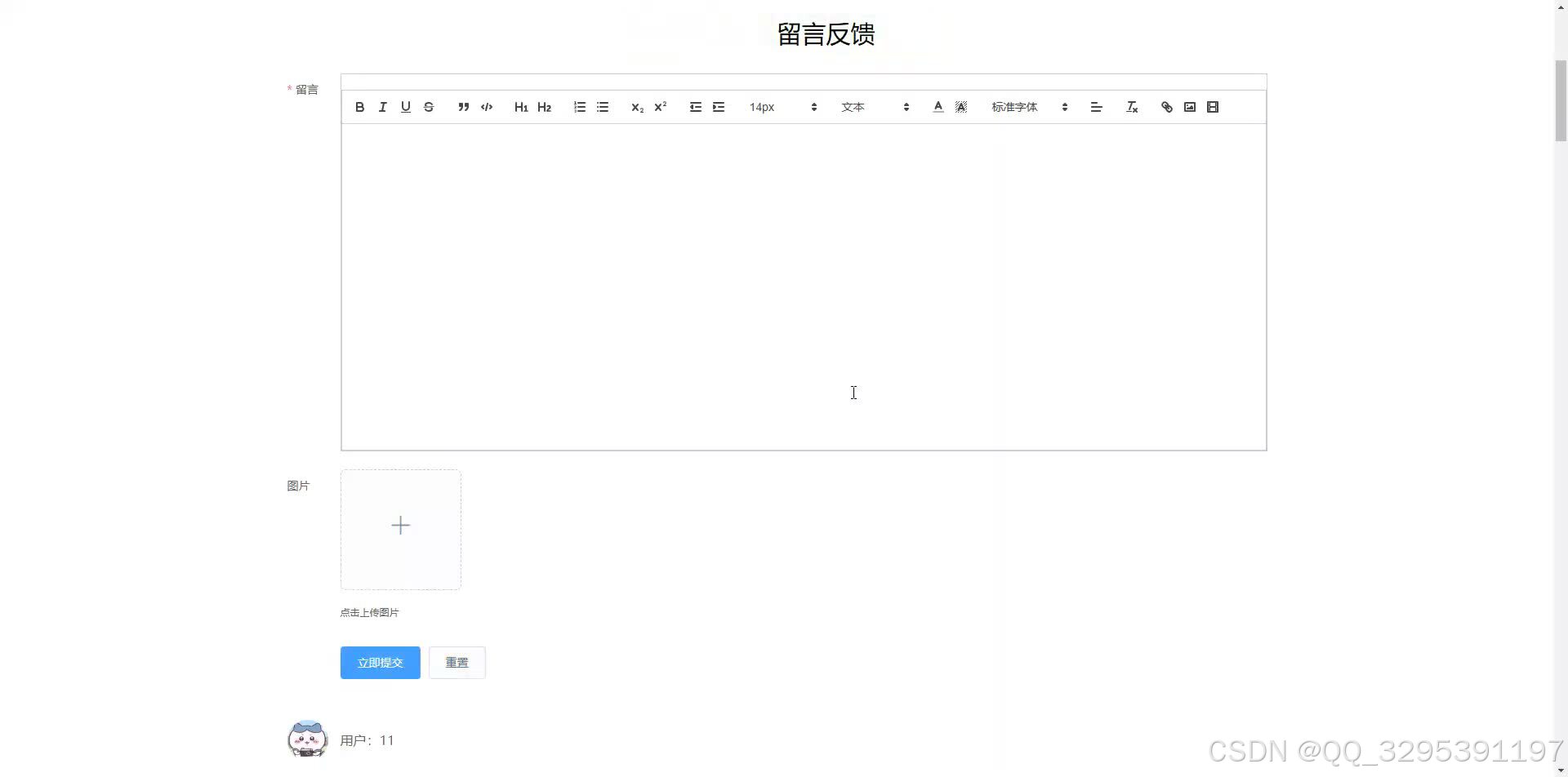Insert a blockquote
The height and width of the screenshot is (777, 1568).
[x=463, y=107]
